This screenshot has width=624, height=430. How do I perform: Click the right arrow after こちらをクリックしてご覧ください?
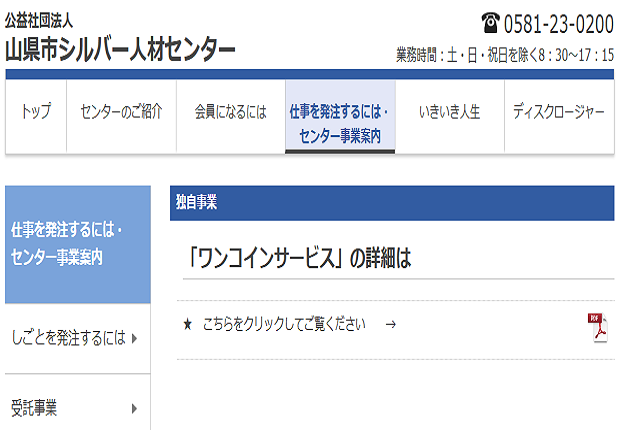[x=390, y=325]
